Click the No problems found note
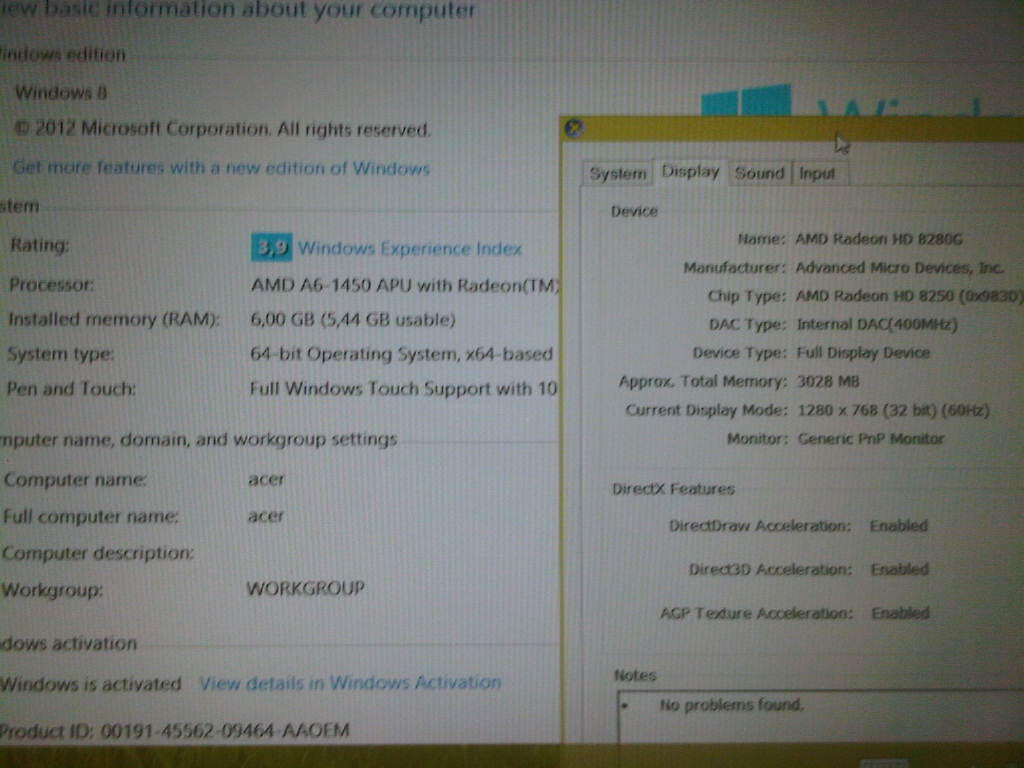Screen dimensions: 1024x768 731,705
